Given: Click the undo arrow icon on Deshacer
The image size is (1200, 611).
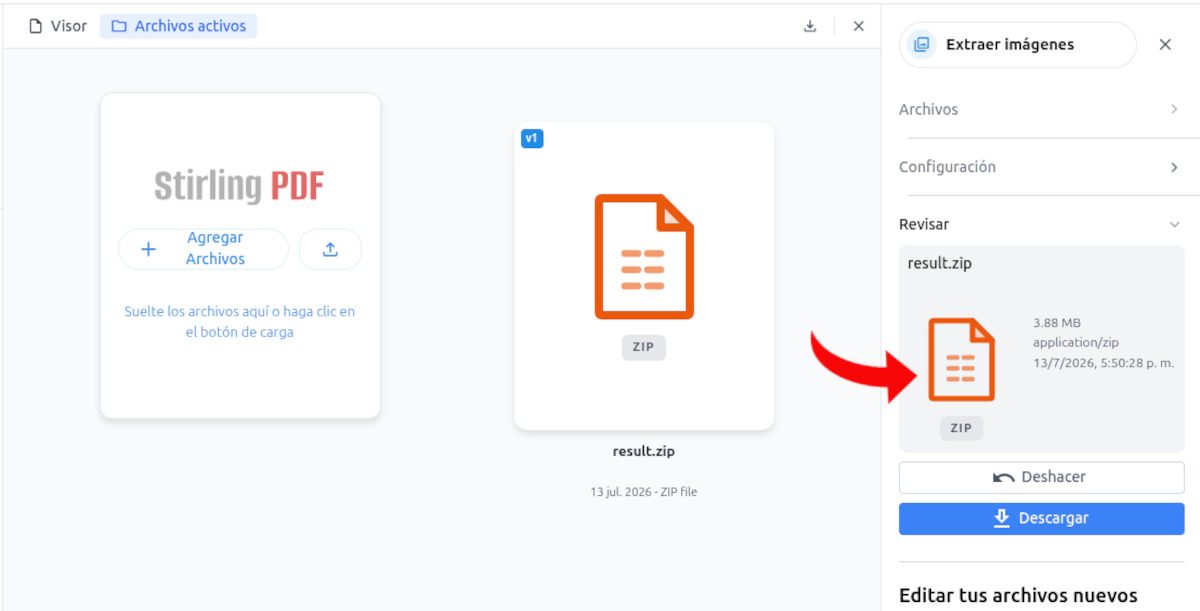Looking at the screenshot, I should pyautogui.click(x=1003, y=478).
